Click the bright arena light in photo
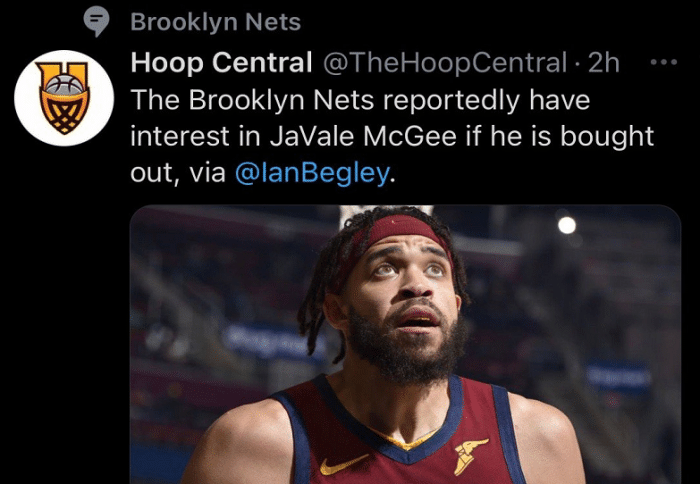Image resolution: width=700 pixels, height=484 pixels. coord(567,225)
